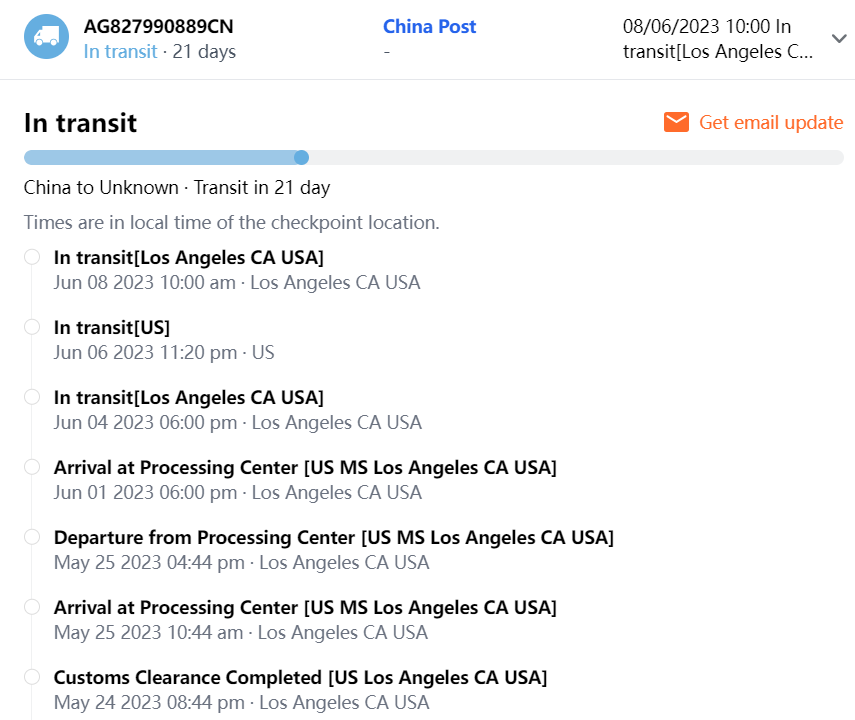Click the In transit[US] event title
This screenshot has width=855, height=720.
pos(112,328)
